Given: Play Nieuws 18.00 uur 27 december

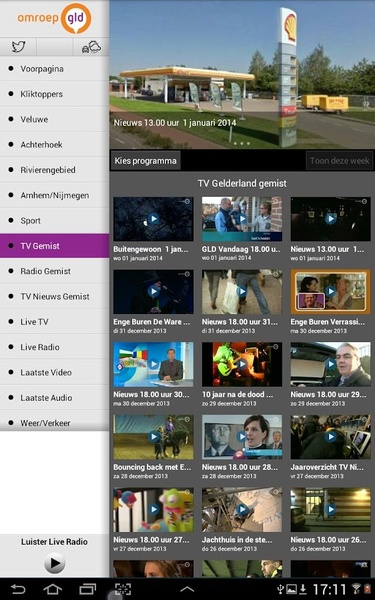Looking at the screenshot, I should [153, 510].
